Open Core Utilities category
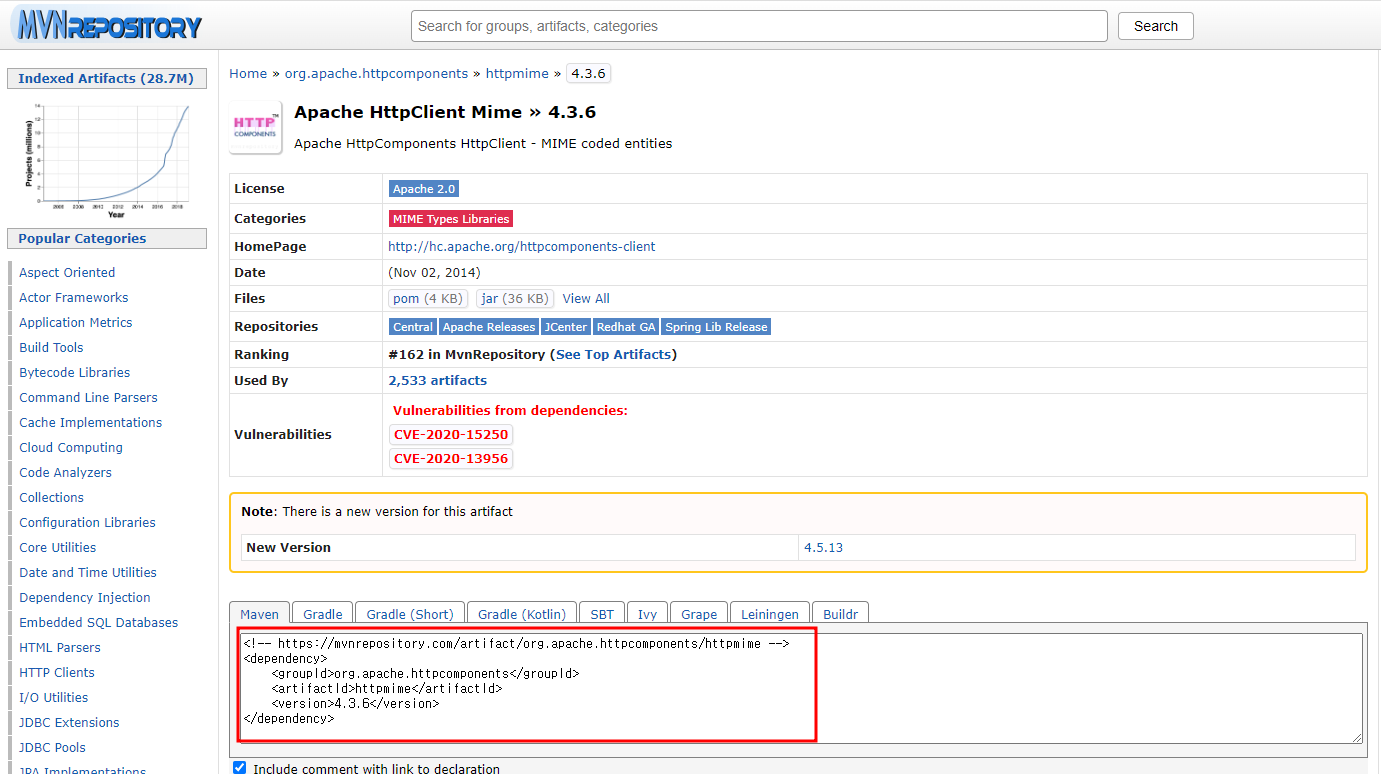The image size is (1381, 774). point(58,548)
